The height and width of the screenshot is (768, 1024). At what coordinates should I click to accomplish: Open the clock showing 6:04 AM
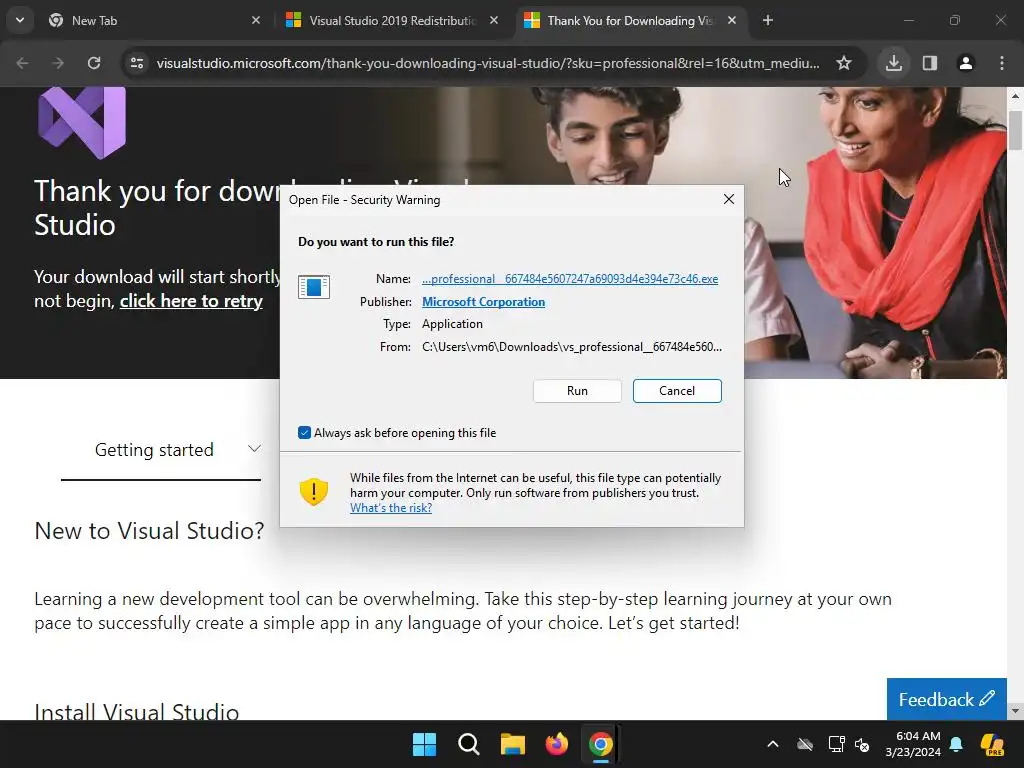pos(913,744)
